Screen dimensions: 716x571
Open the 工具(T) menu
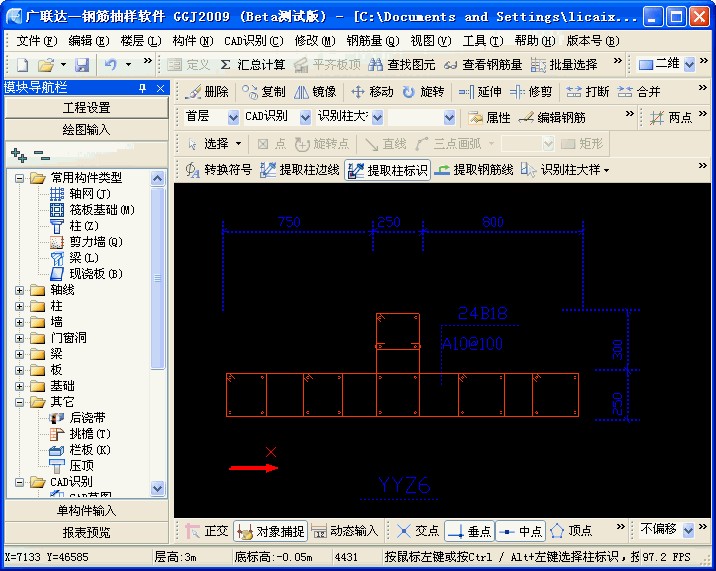483,41
